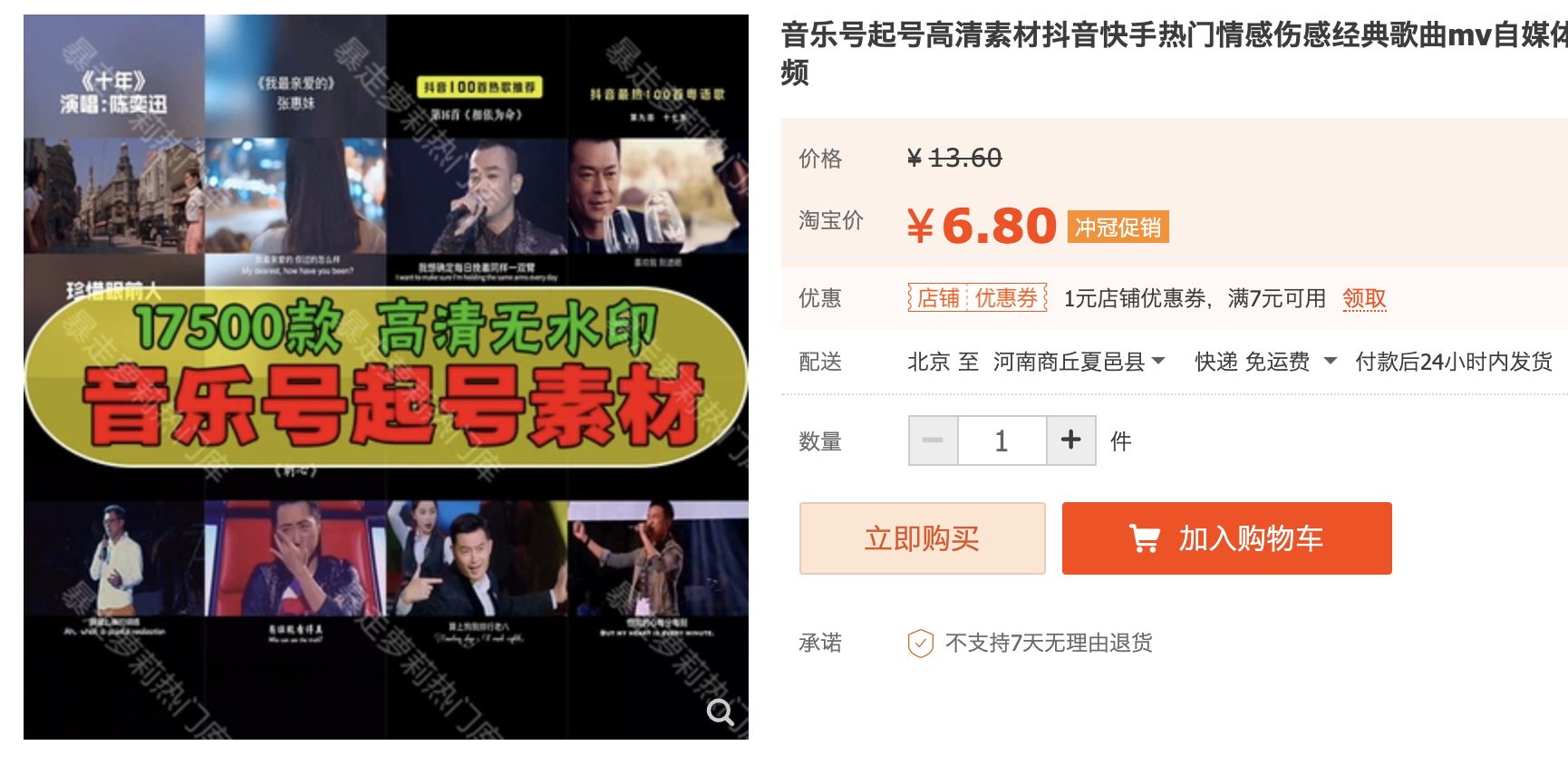Increase quantity with the plus button
1568x765 pixels.
(x=1071, y=441)
